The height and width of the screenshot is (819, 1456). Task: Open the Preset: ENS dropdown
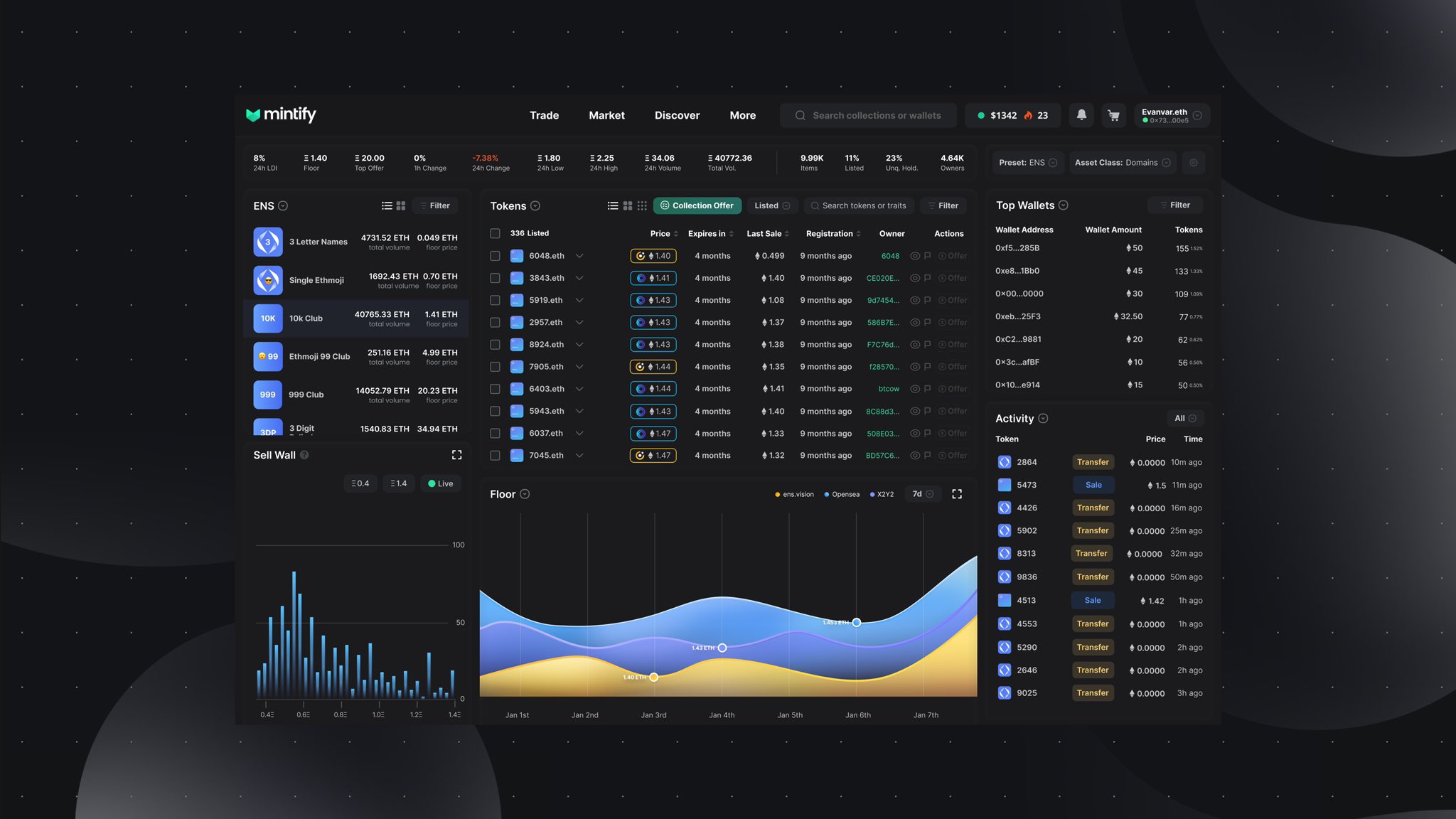[x=1028, y=163]
